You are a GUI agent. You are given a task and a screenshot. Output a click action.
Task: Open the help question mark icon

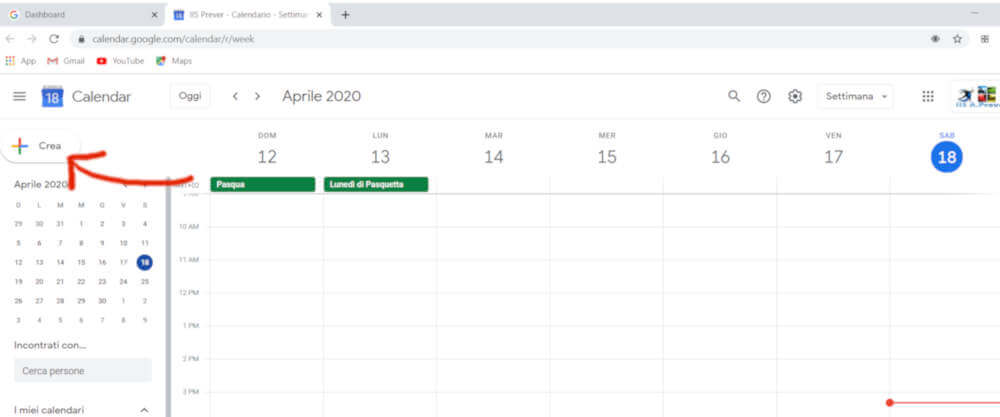coord(764,96)
